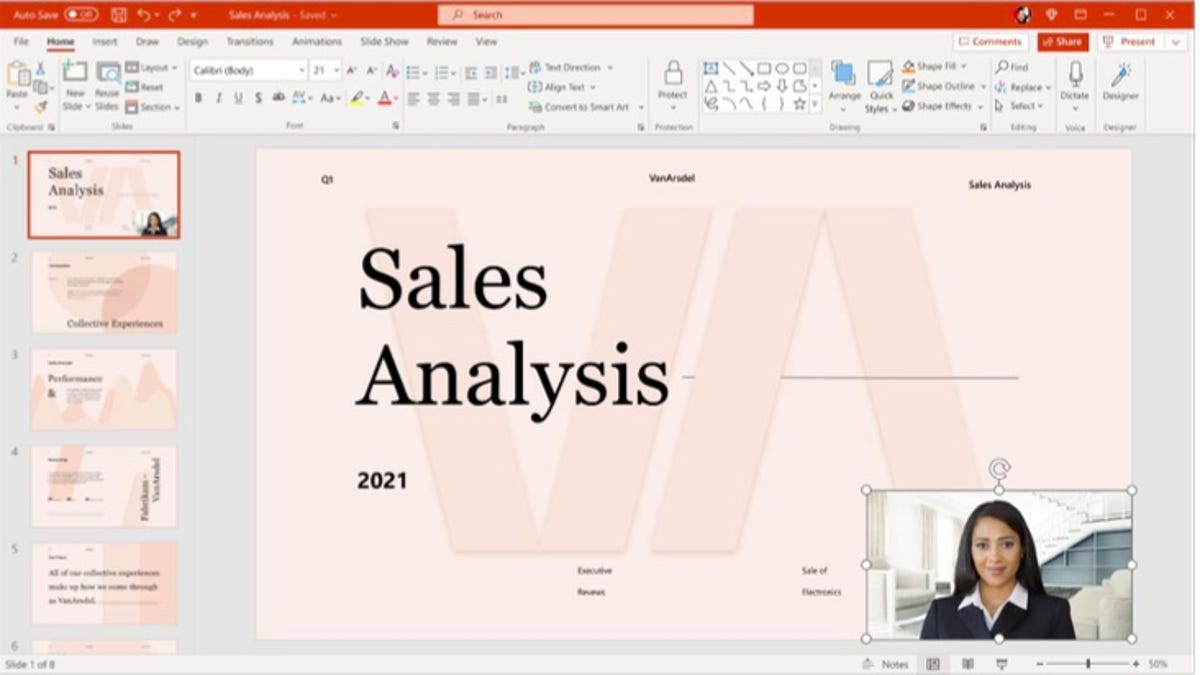Image resolution: width=1200 pixels, height=675 pixels.
Task: Open the Arrange tool in Drawing group
Action: click(844, 76)
